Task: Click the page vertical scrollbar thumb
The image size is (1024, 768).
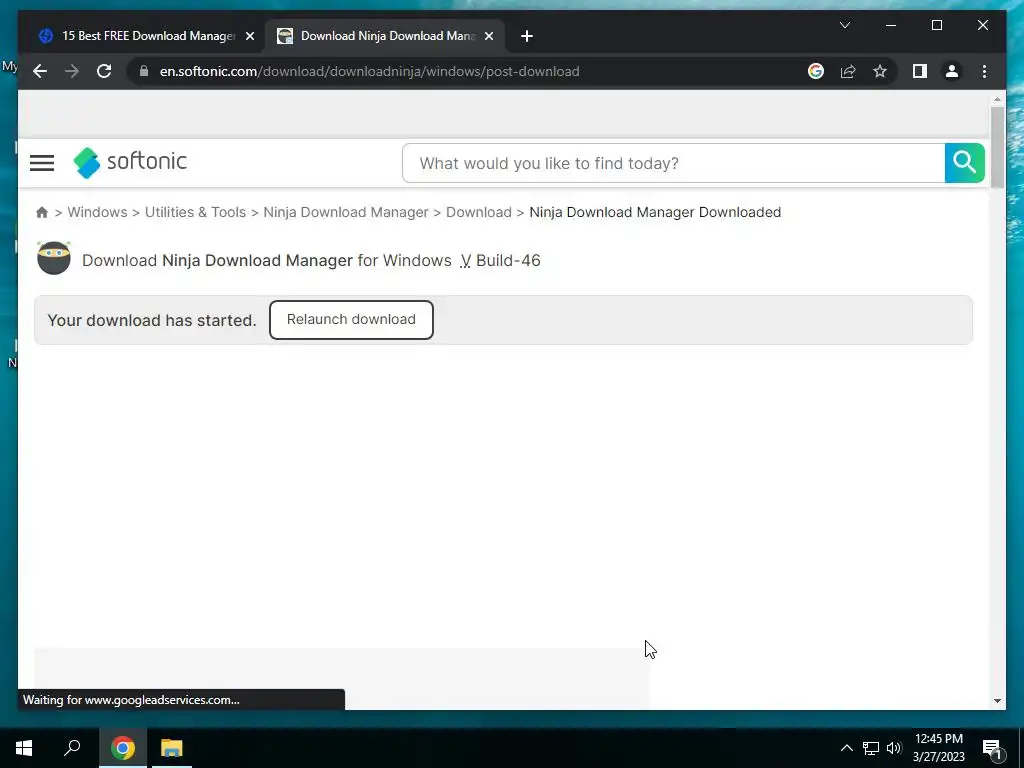Action: pos(997,148)
